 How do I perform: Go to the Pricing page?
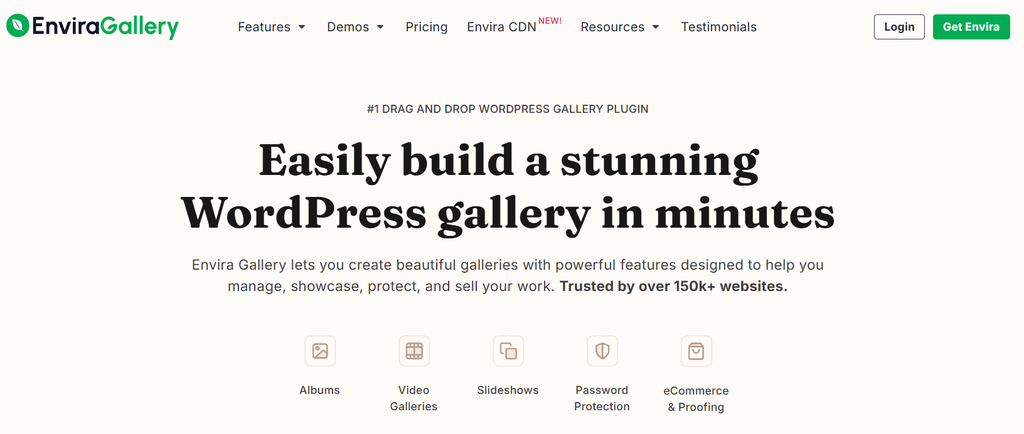click(x=426, y=27)
